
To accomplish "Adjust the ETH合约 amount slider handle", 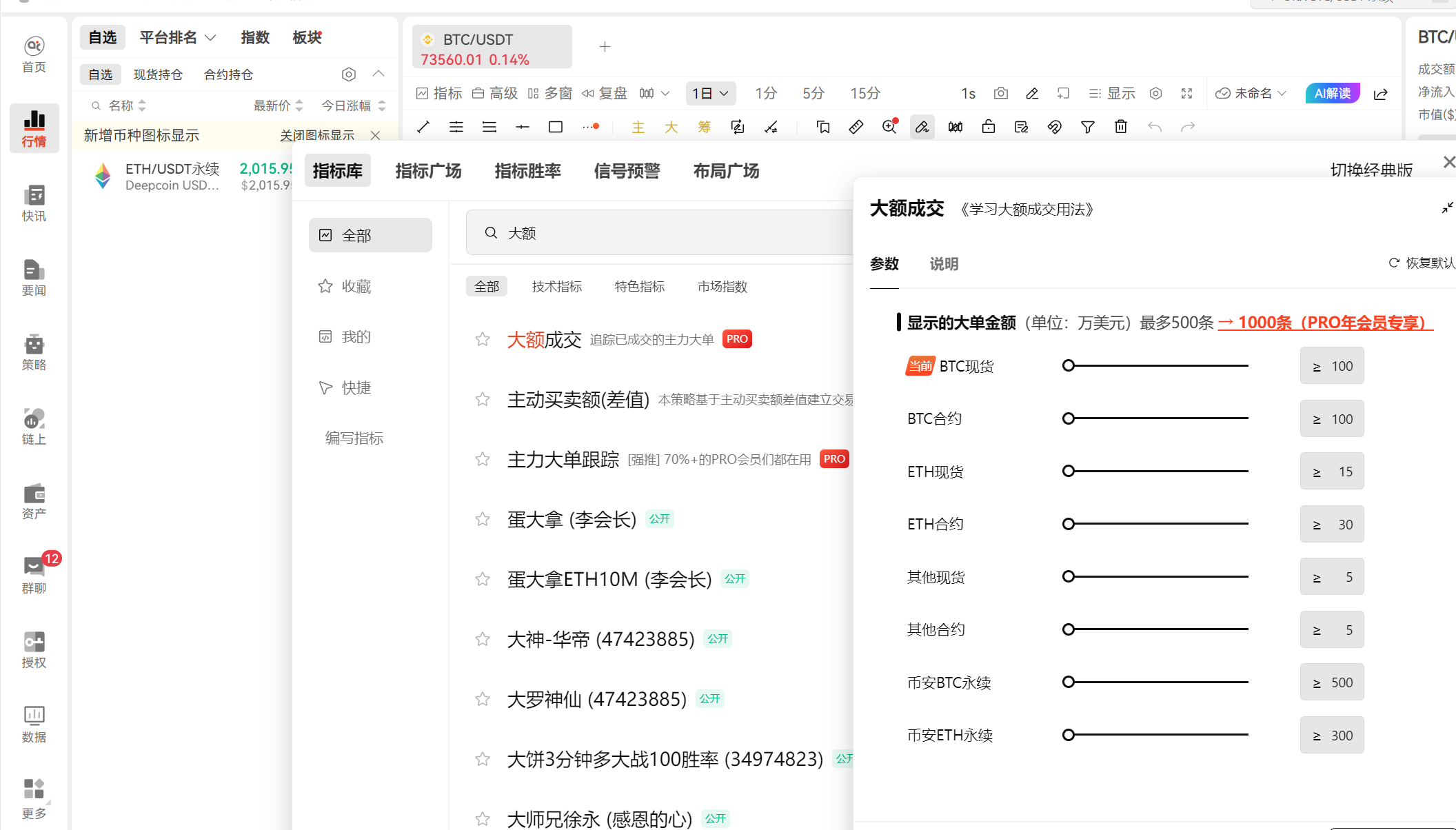I will pos(1069,524).
